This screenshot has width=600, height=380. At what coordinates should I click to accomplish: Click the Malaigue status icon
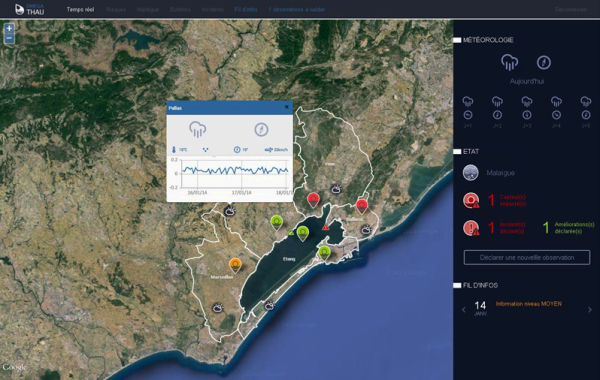click(471, 173)
